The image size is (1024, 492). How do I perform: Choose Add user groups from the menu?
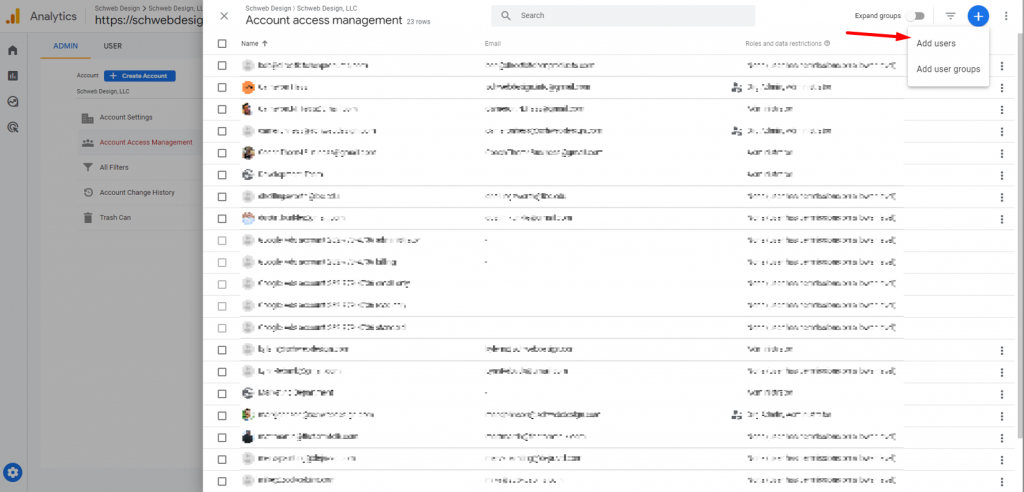pyautogui.click(x=948, y=69)
